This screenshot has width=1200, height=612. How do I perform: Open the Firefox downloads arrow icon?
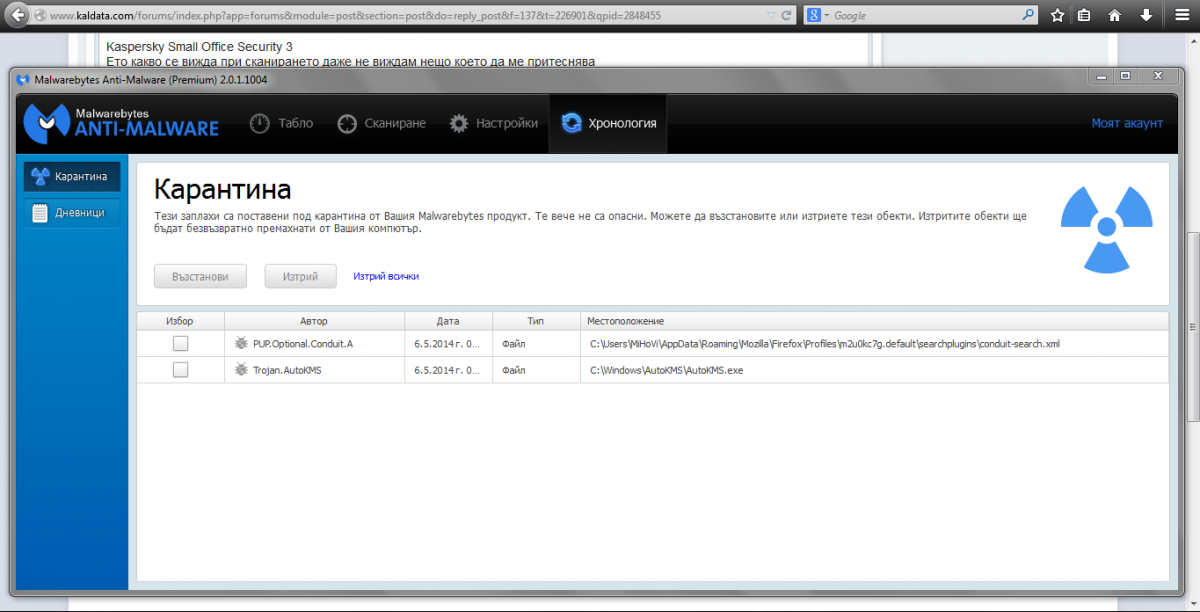1147,16
